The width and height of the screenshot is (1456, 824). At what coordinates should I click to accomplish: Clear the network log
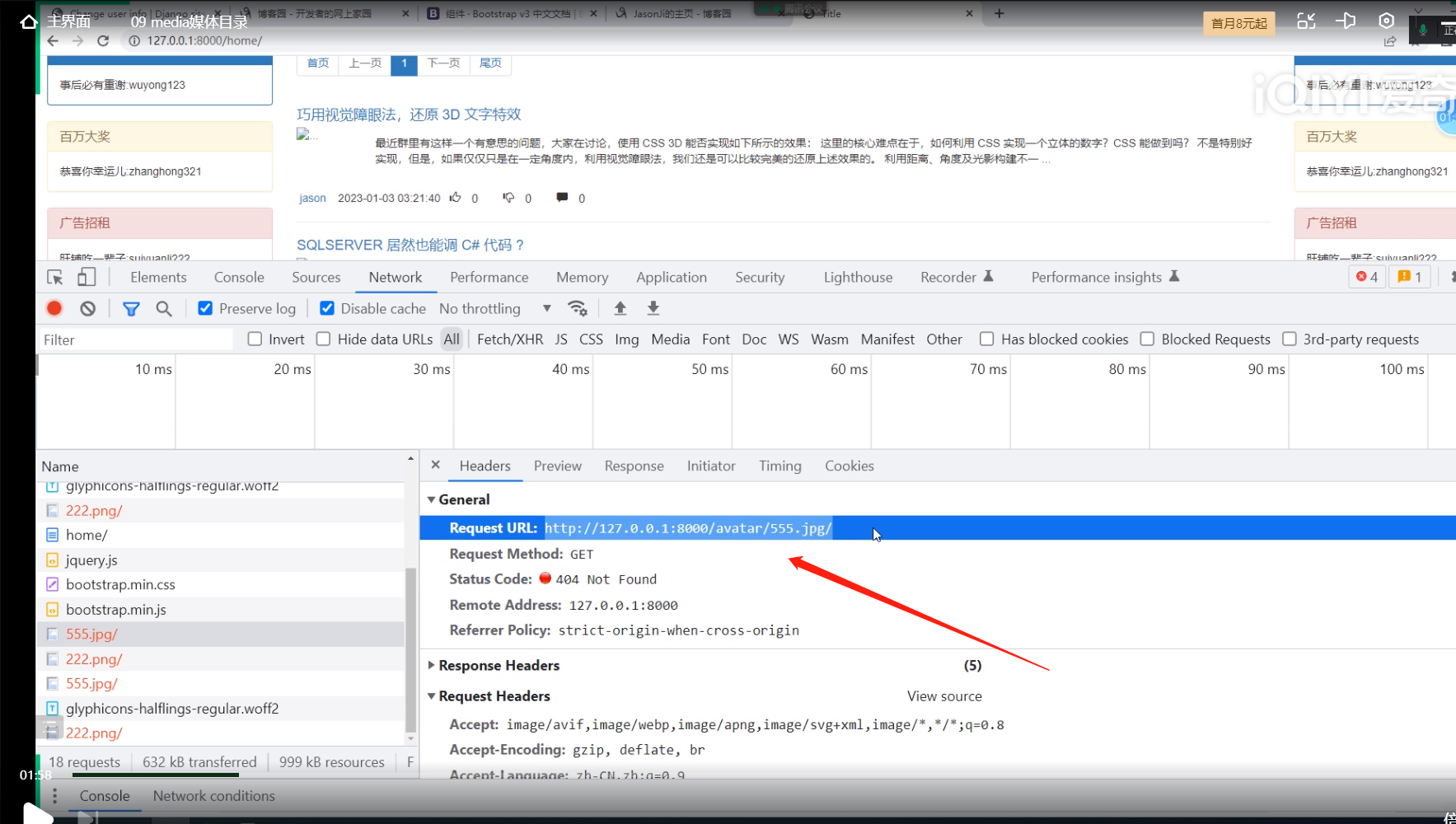click(x=87, y=308)
